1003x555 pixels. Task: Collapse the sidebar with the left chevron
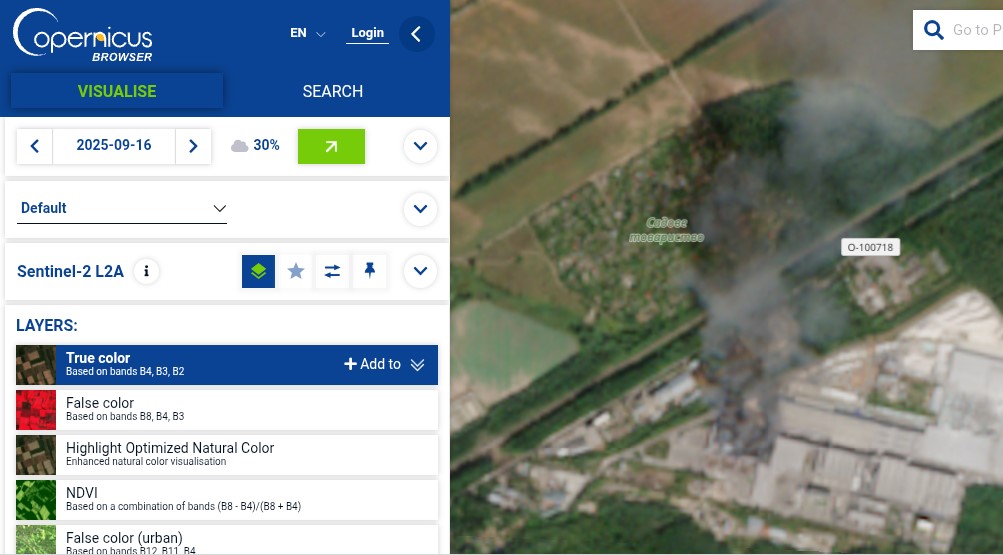[x=416, y=34]
